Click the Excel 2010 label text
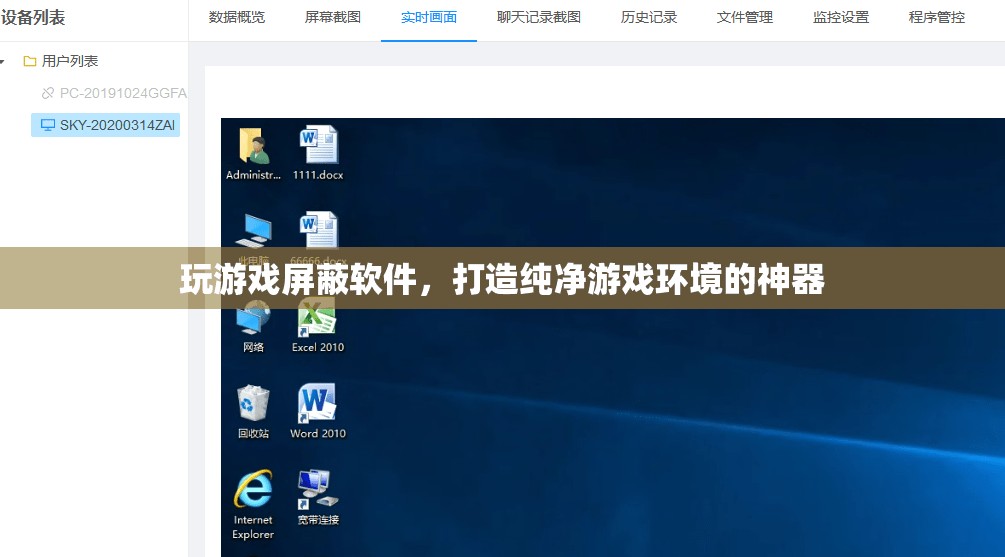The image size is (1005, 557). click(318, 347)
